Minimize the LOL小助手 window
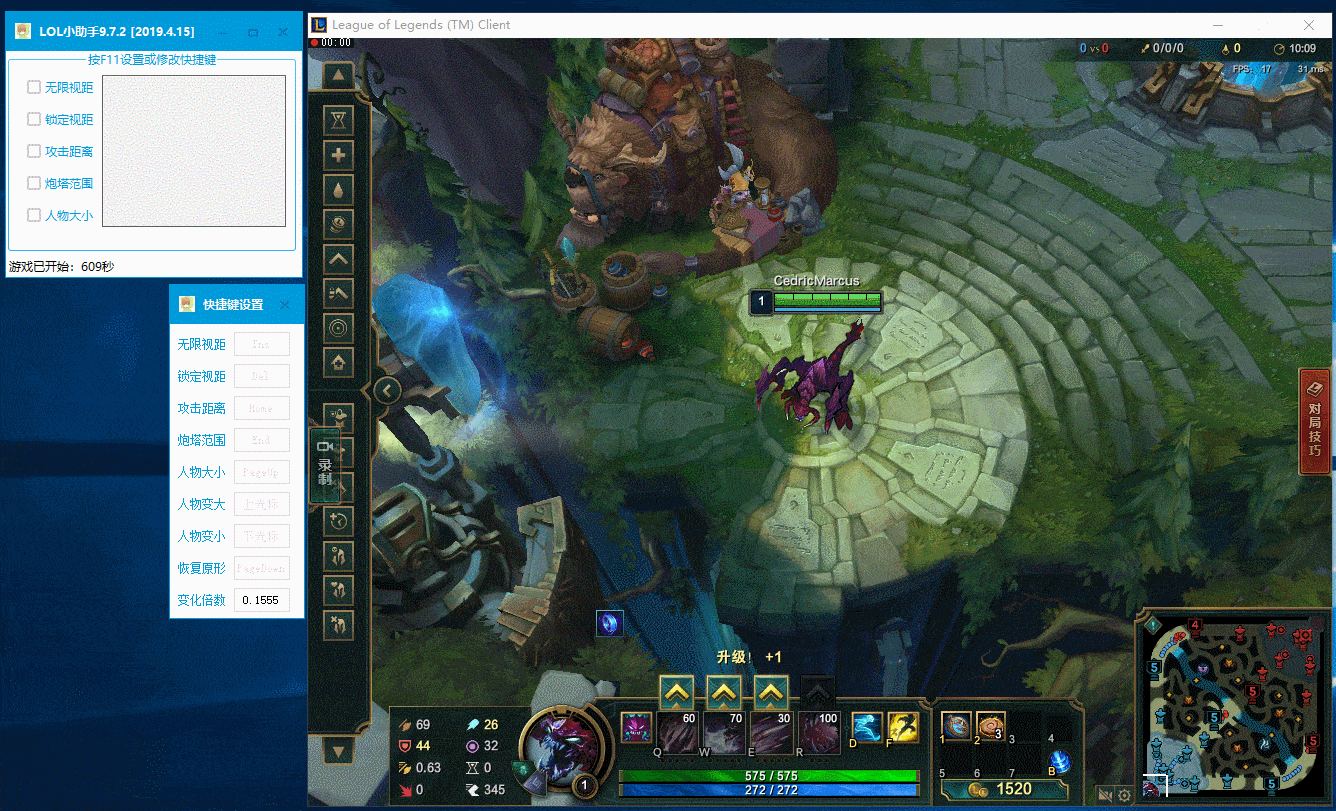Image resolution: width=1336 pixels, height=811 pixels. coord(223,32)
